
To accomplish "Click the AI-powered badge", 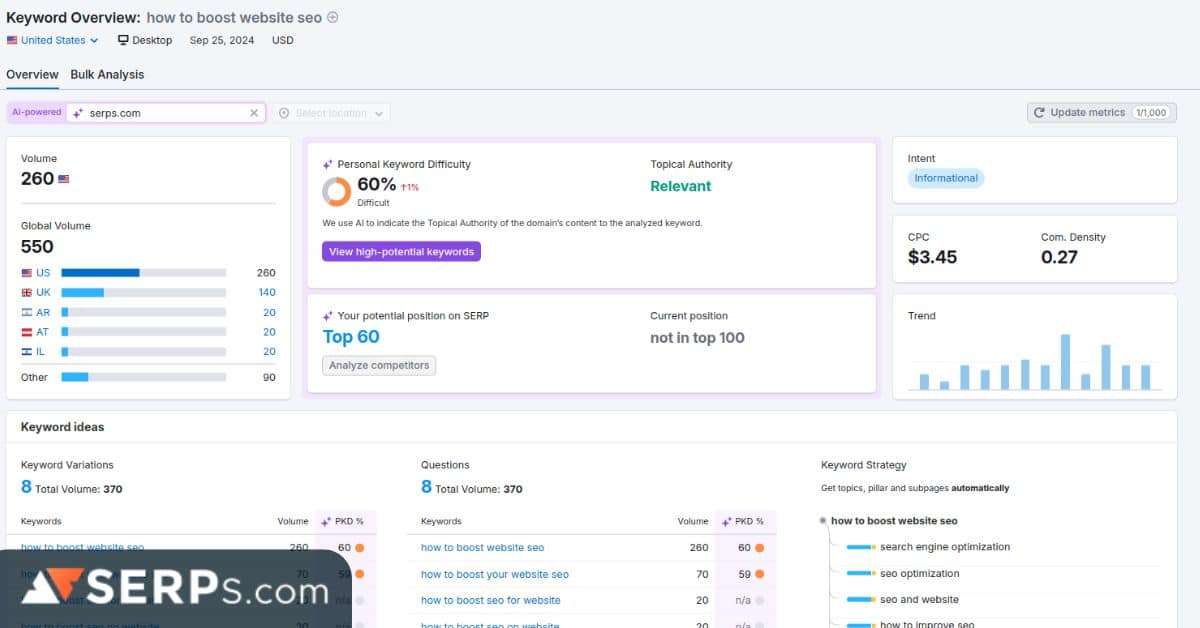I will pos(37,113).
